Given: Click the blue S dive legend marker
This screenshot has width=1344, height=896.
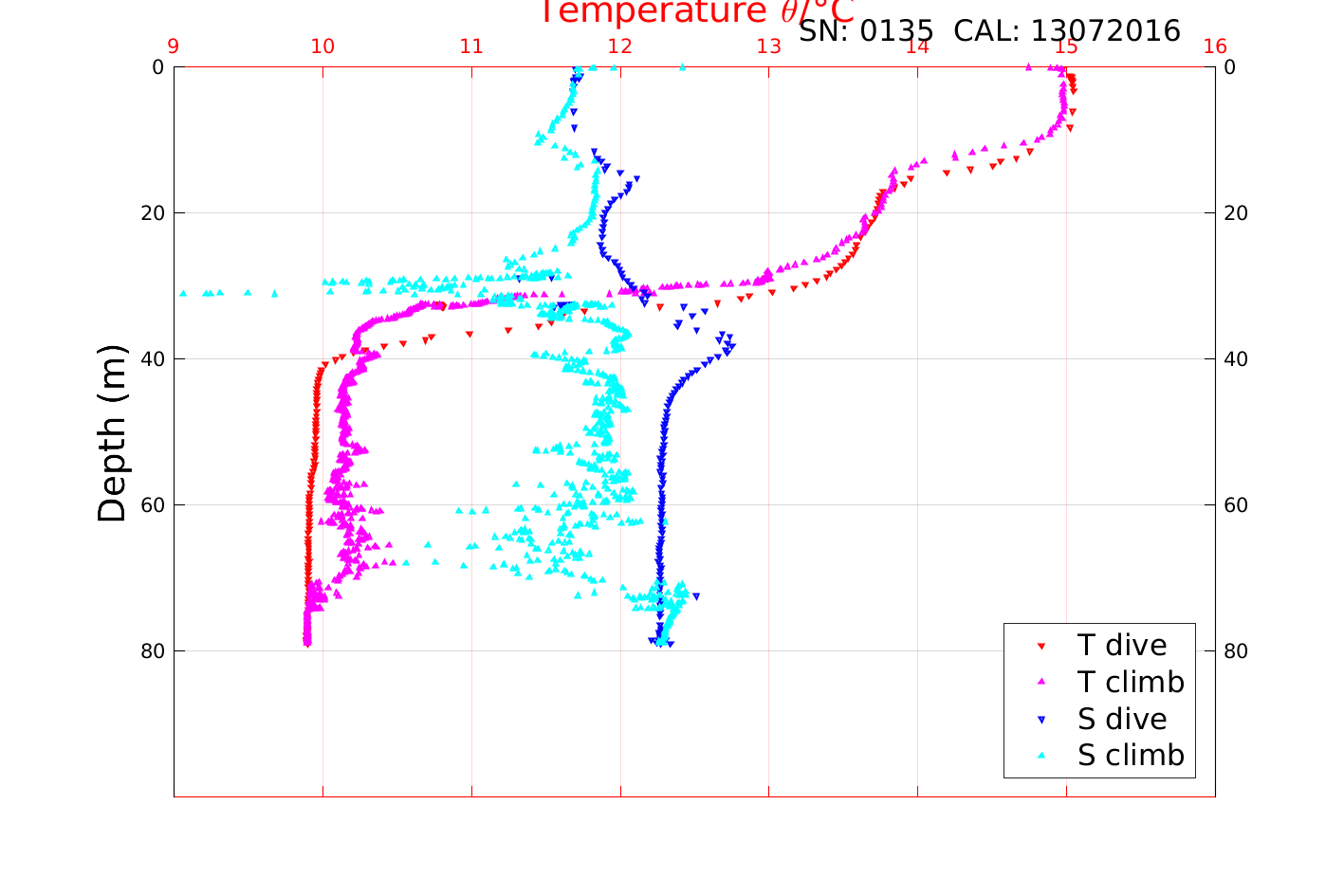Looking at the screenshot, I should (x=1040, y=720).
